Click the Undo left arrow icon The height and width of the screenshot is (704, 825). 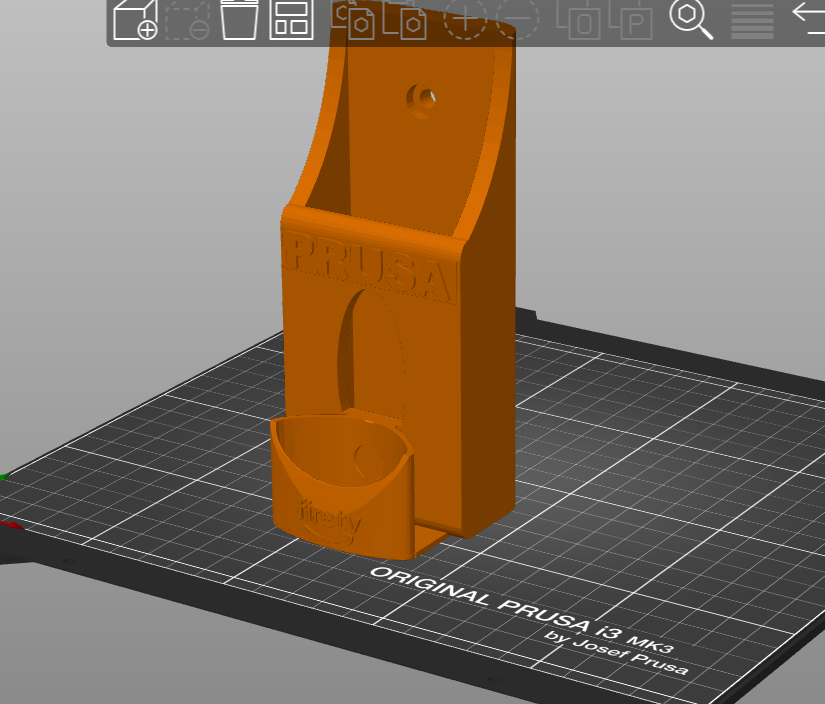pyautogui.click(x=809, y=18)
